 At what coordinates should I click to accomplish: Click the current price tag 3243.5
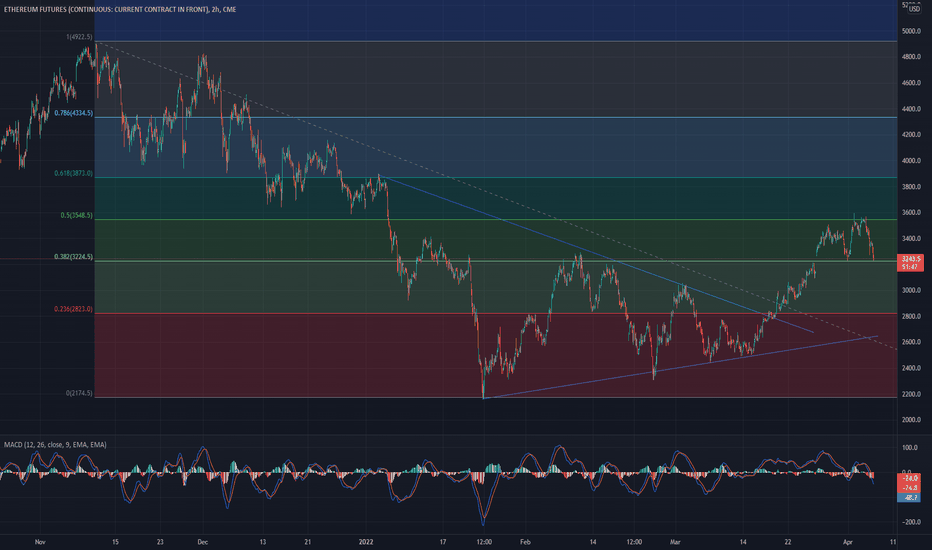910,263
